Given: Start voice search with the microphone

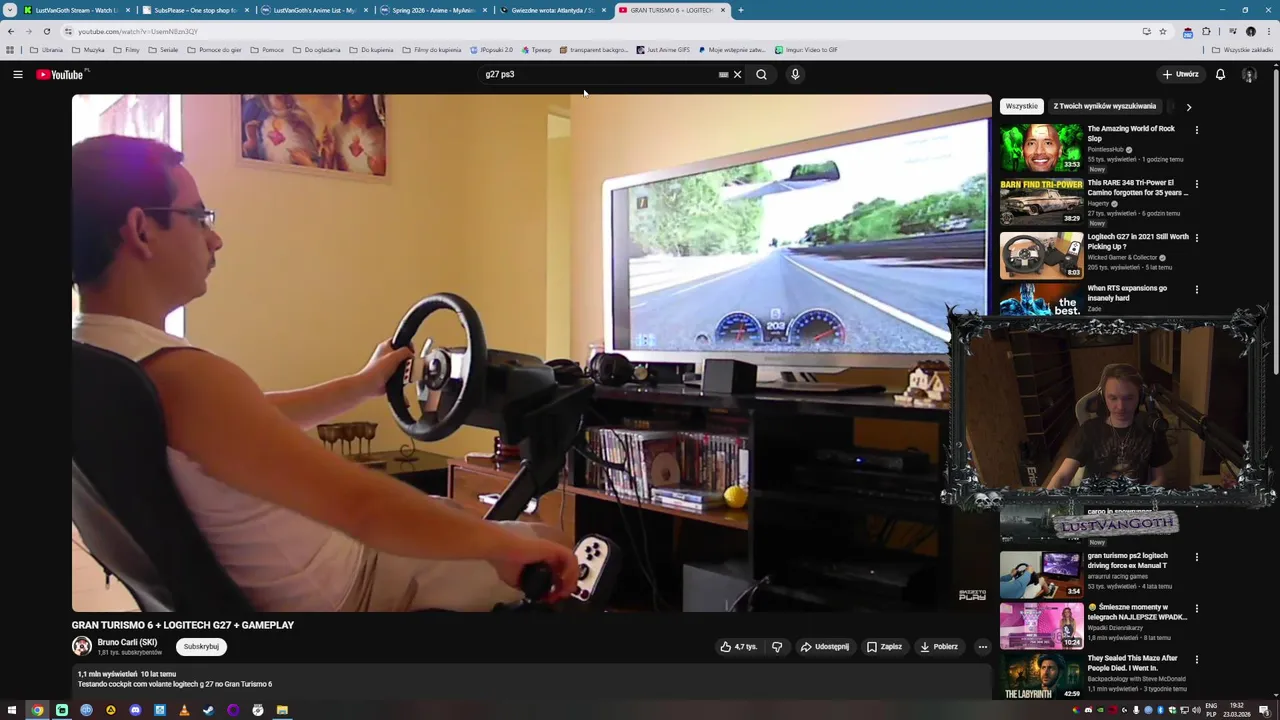Looking at the screenshot, I should (x=795, y=74).
